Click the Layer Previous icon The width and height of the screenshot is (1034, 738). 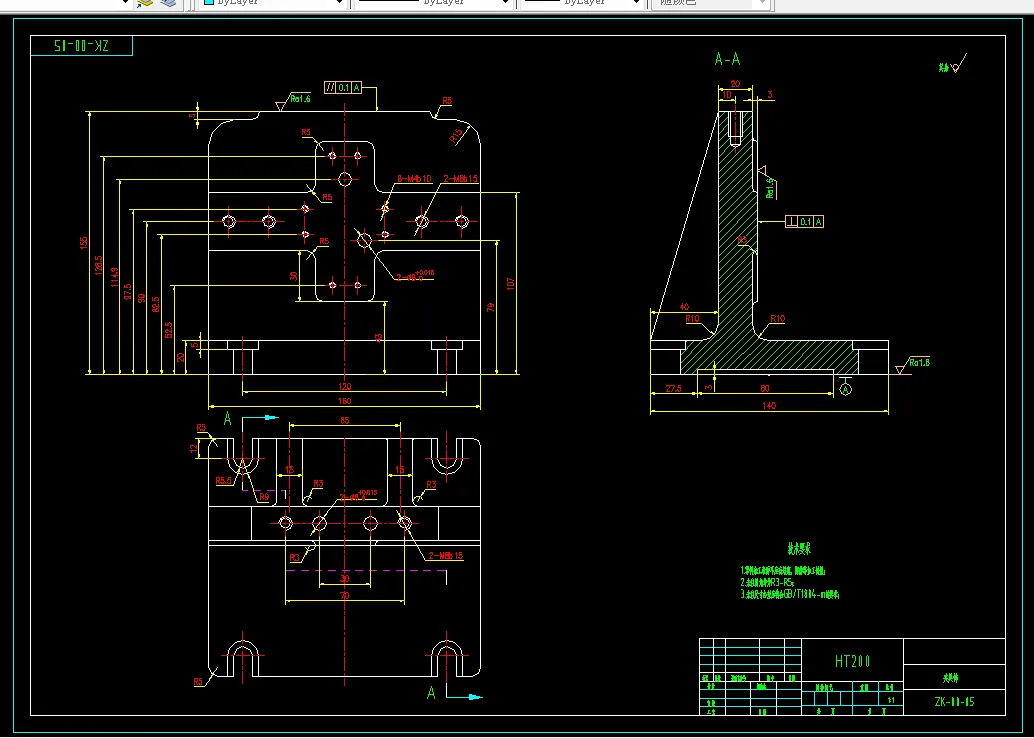[168, 3]
